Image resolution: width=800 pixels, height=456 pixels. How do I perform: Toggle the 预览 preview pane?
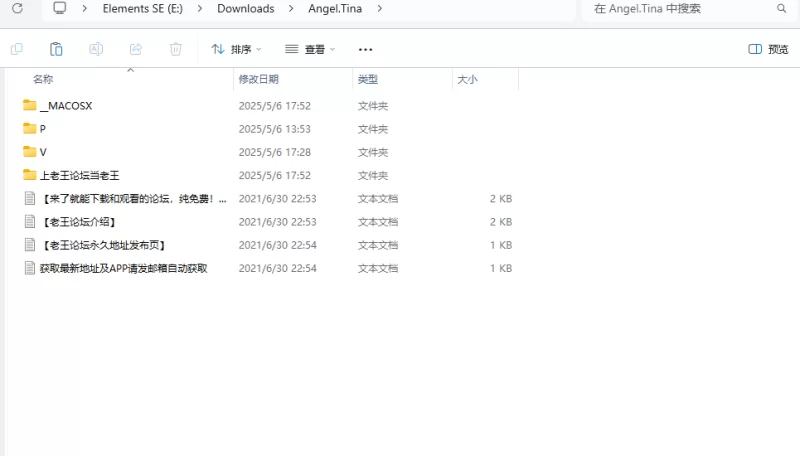point(768,49)
